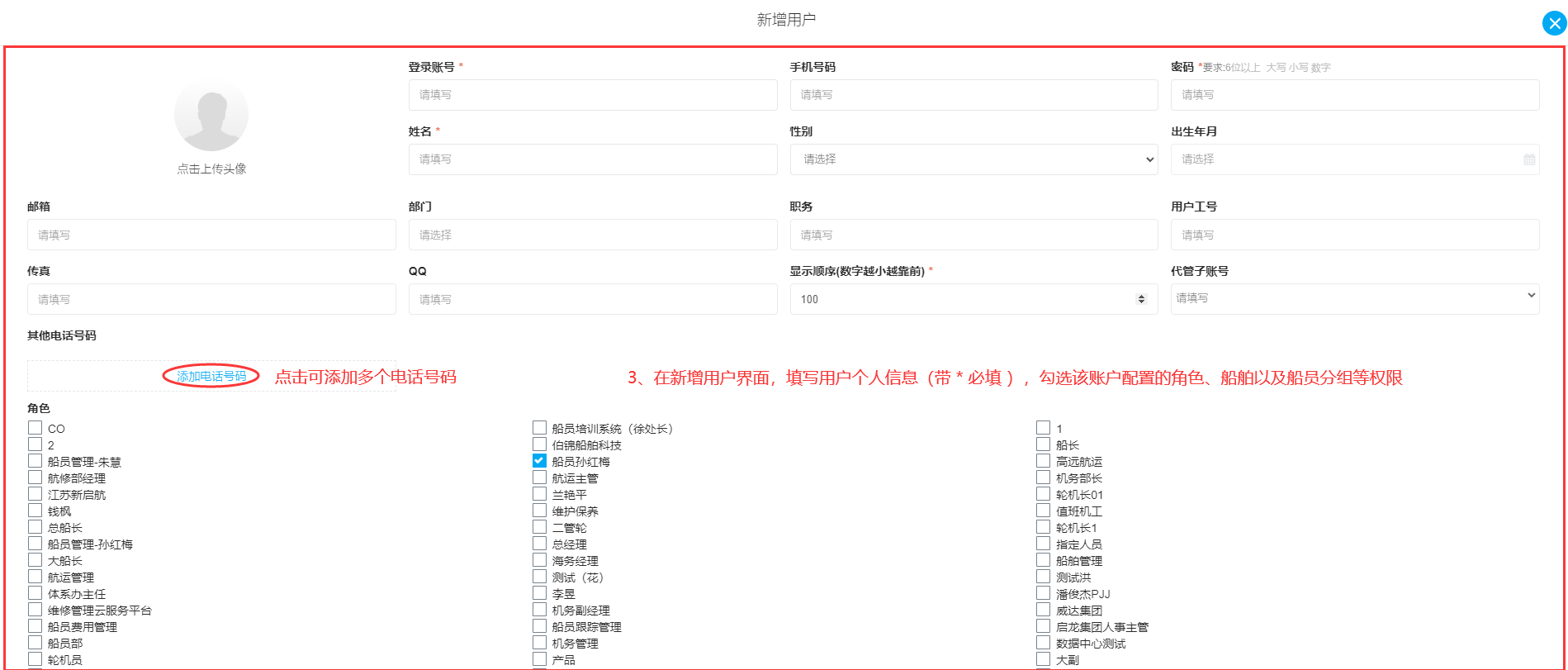Enable the 维护保养 checkbox
The image size is (1568, 670).
coord(539,511)
